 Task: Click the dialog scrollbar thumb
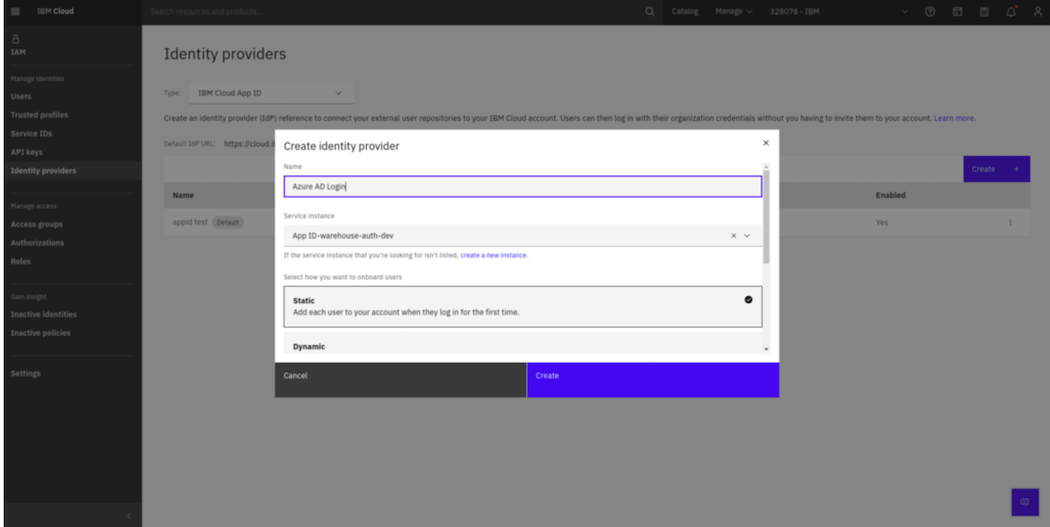coord(767,216)
